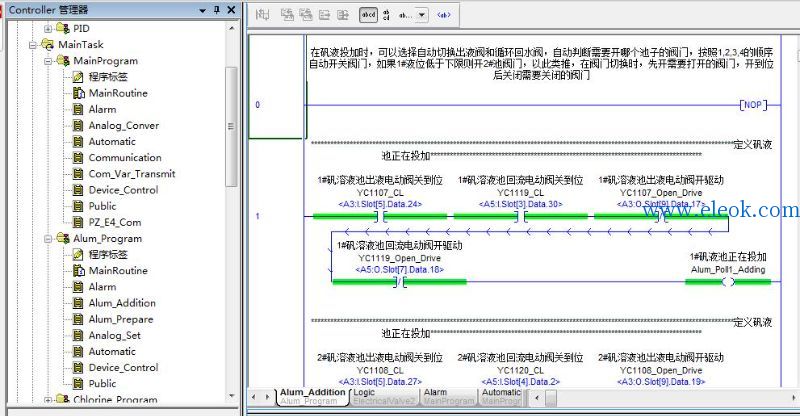Select the Alum_Addition routine in tree
Screen dimensions: 800x416
122,303
